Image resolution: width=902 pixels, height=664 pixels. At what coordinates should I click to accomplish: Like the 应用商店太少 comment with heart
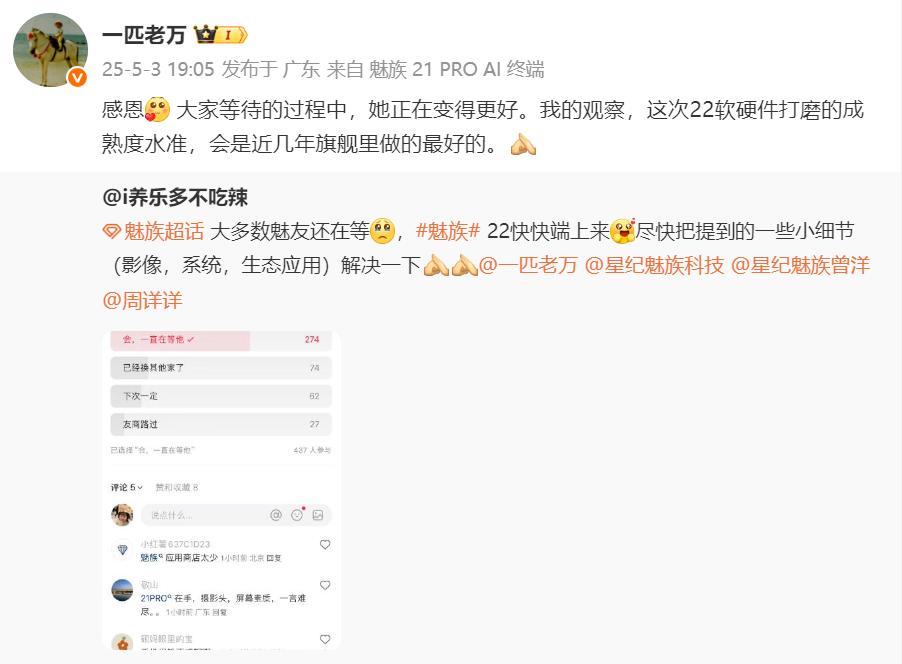(x=325, y=544)
